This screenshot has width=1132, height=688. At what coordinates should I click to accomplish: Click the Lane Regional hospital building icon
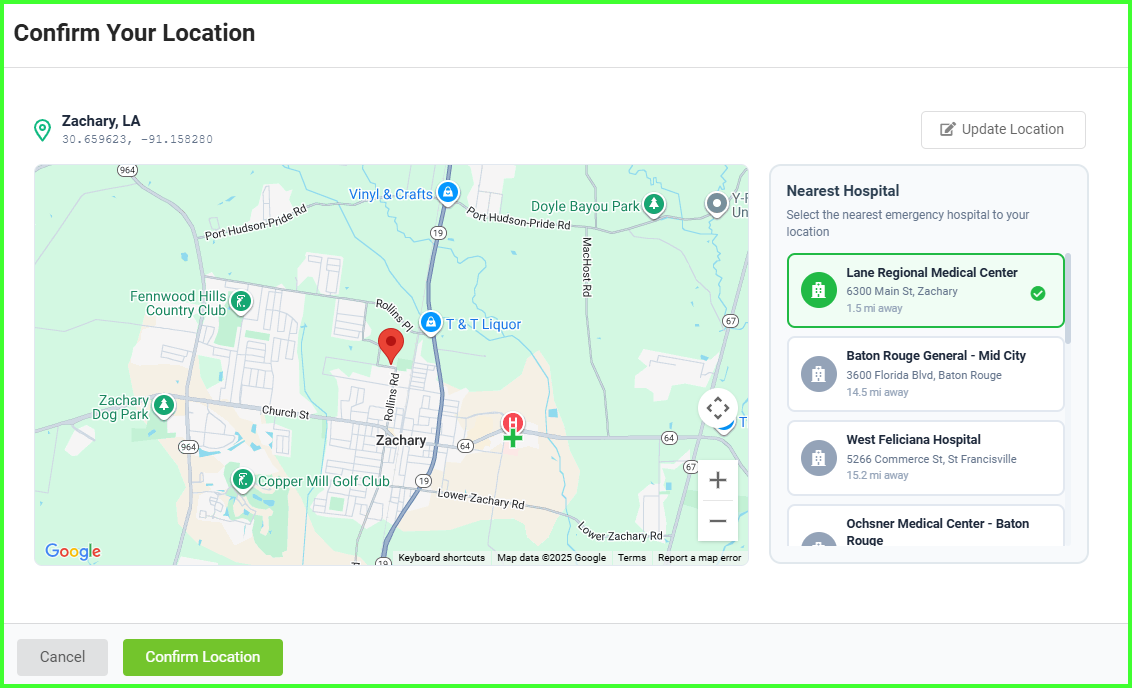click(818, 289)
